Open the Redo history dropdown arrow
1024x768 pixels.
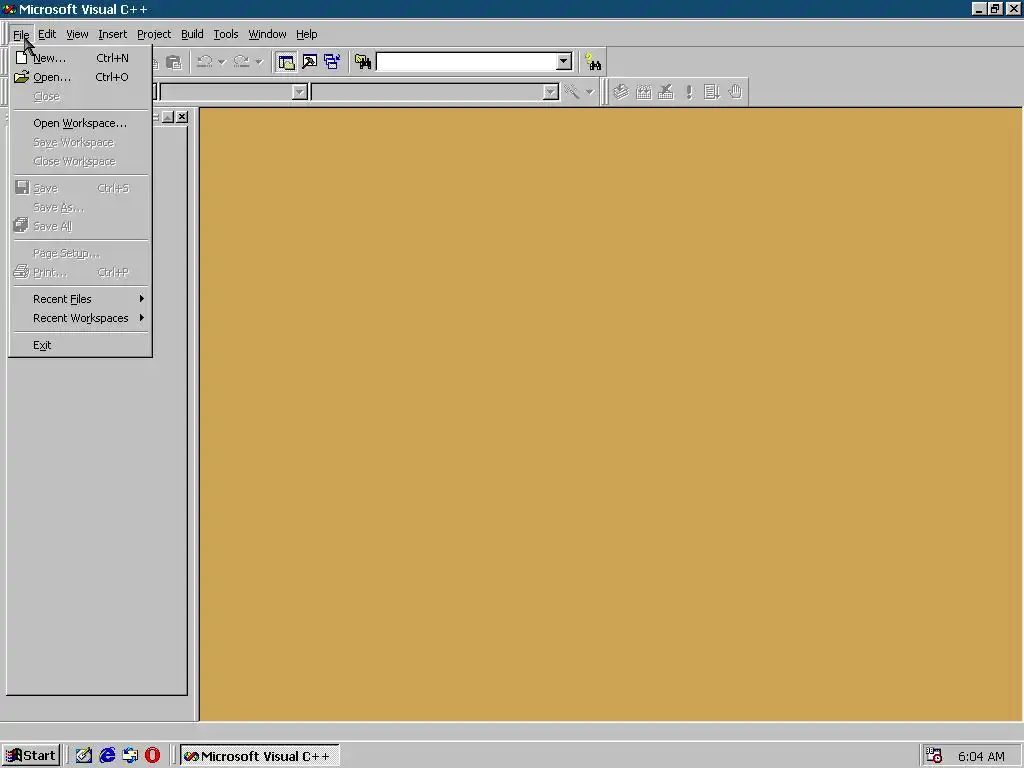point(259,63)
